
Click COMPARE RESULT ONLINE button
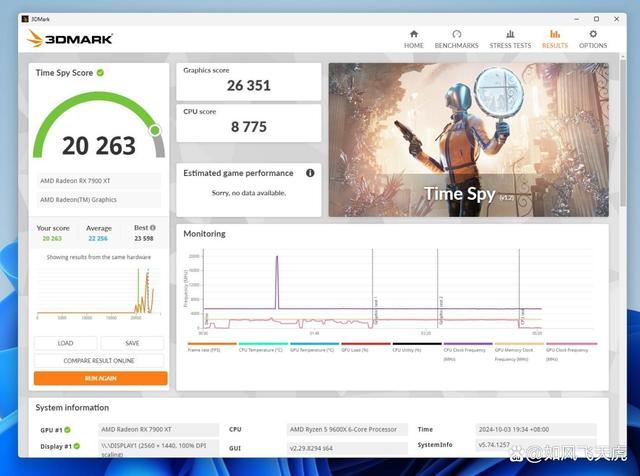coord(100,360)
